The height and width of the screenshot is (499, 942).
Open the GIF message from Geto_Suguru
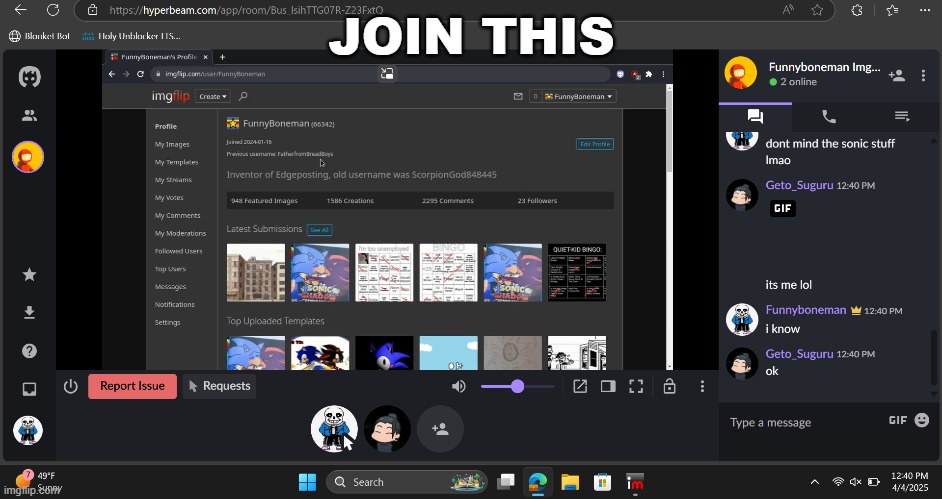[782, 208]
